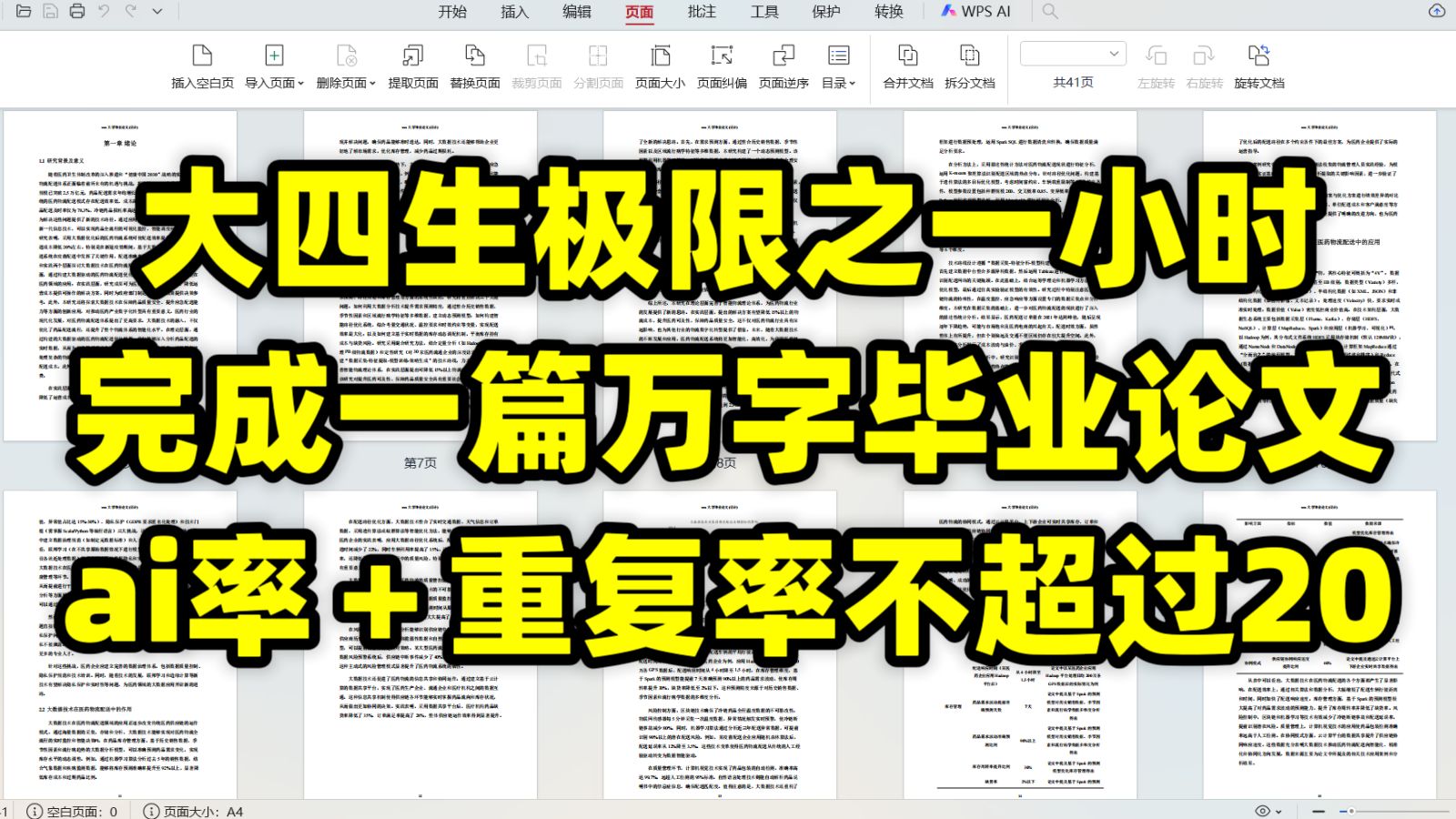
Task: Click the open file folder icon
Action: point(24,11)
